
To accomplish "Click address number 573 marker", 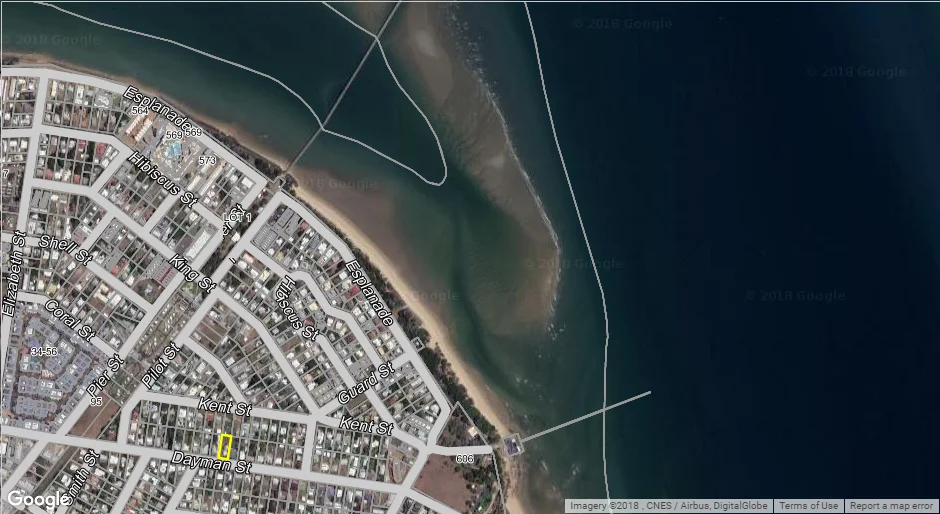I will click(207, 160).
